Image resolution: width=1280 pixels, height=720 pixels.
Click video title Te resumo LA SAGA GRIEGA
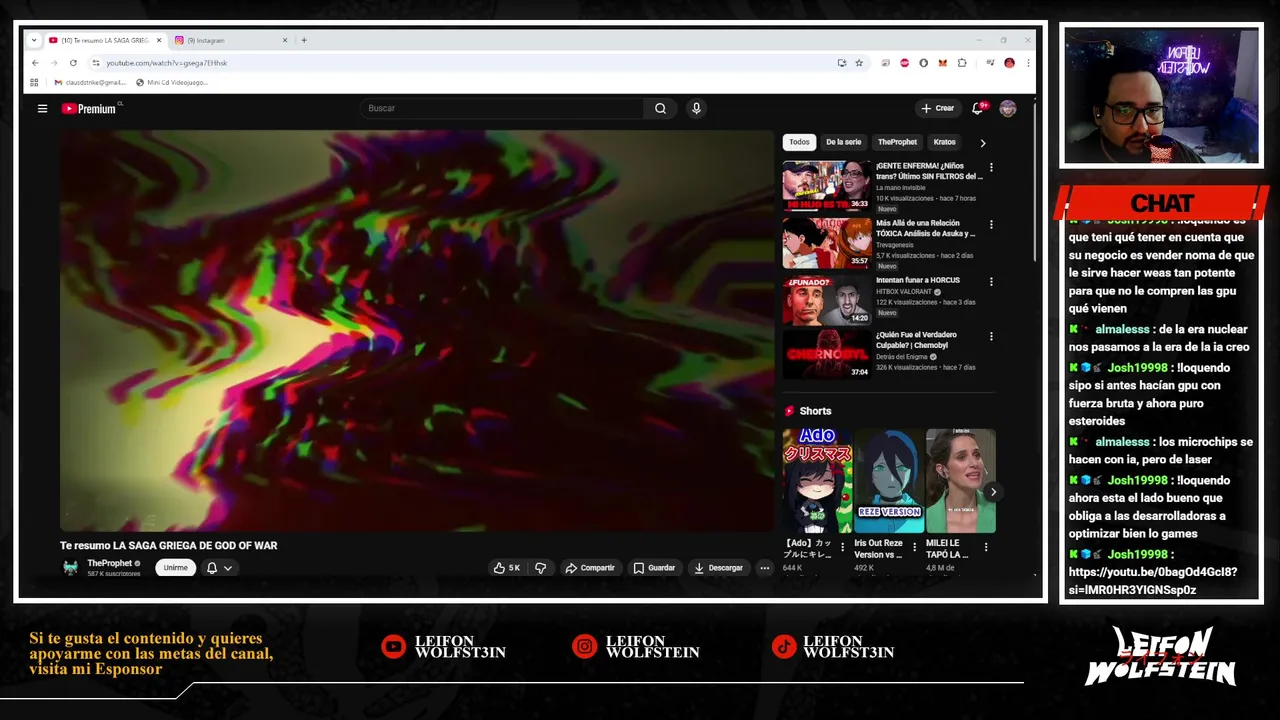point(168,546)
